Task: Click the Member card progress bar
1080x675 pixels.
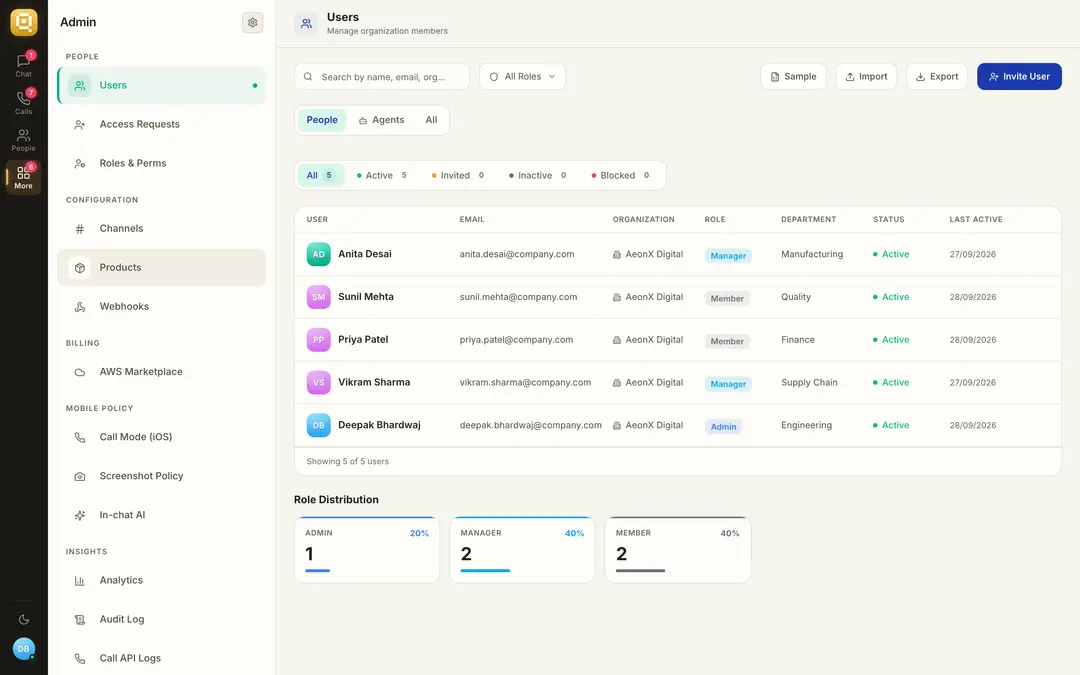Action: click(x=641, y=570)
